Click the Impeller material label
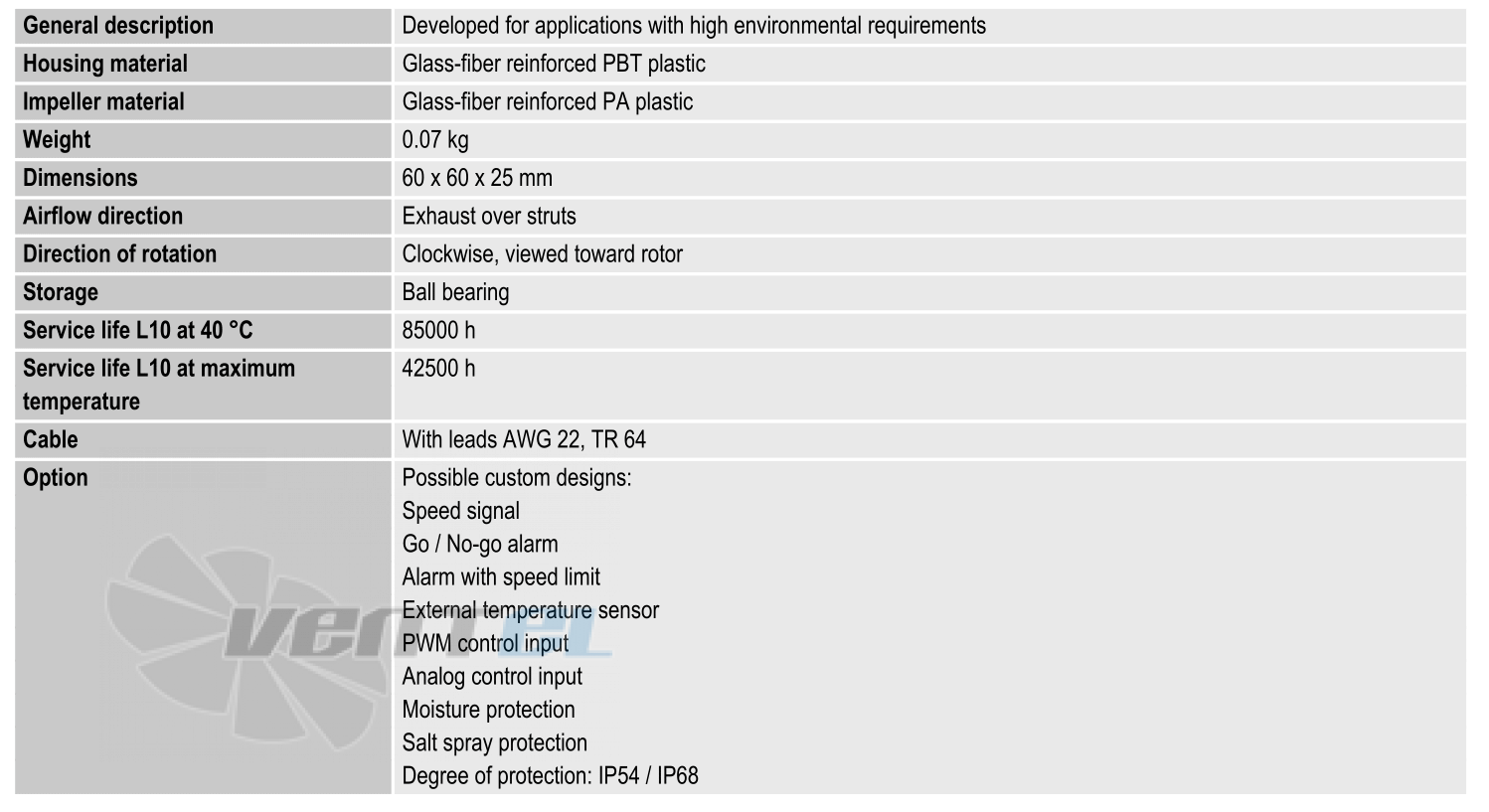This screenshot has height=812, width=1489. pyautogui.click(x=103, y=101)
